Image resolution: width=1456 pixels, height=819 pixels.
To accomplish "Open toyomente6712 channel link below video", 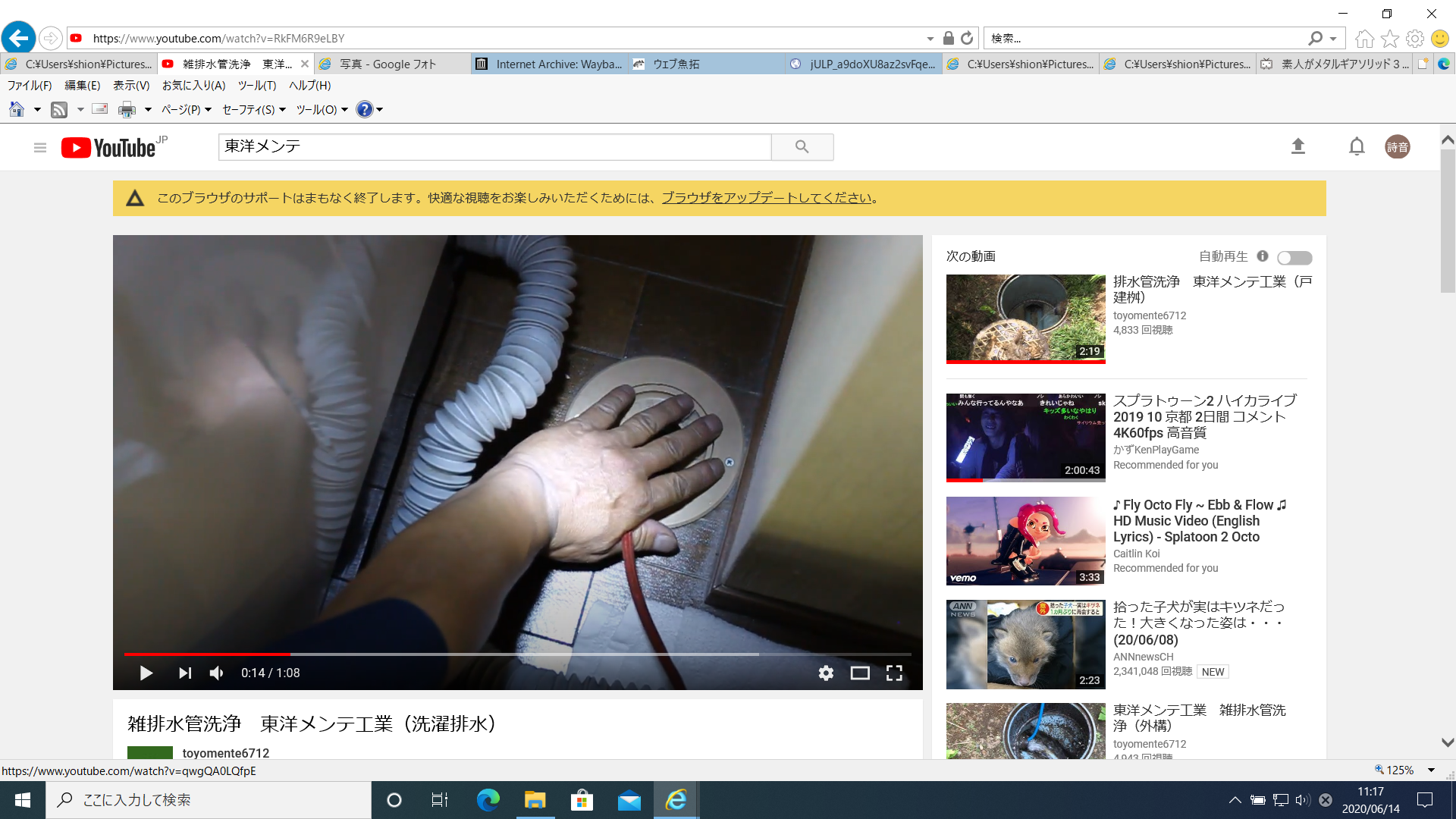I will tap(225, 753).
